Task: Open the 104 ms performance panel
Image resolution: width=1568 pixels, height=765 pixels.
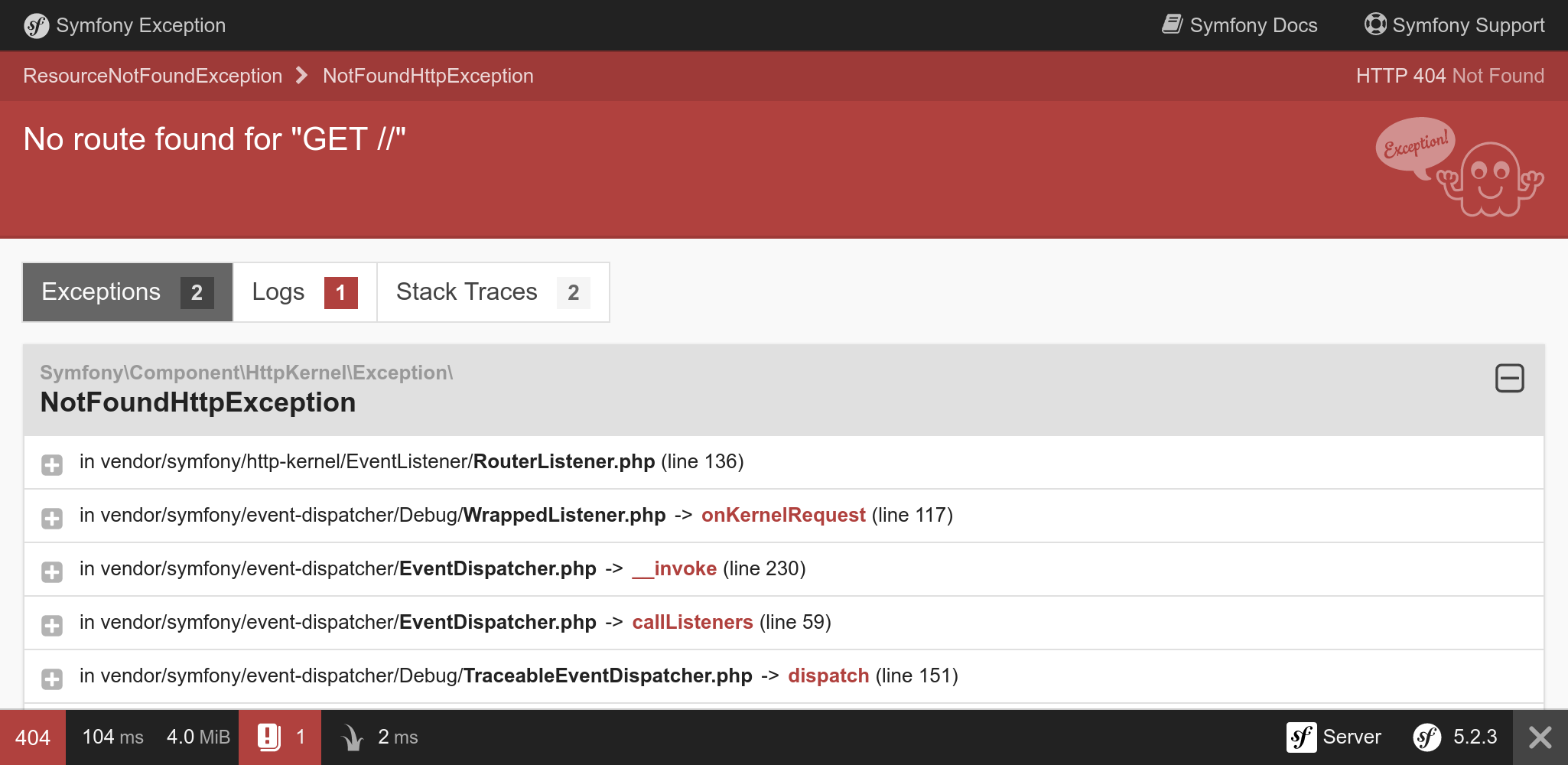Action: (112, 737)
